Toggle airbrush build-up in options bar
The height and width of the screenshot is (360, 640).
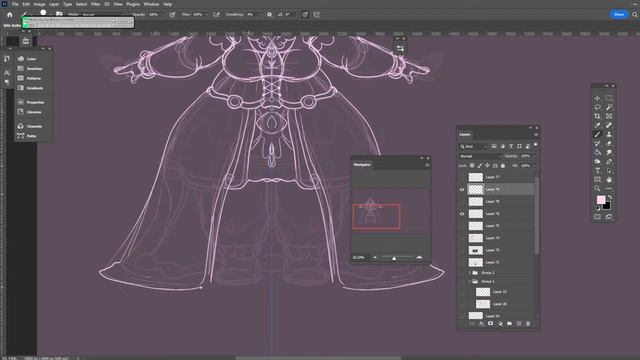click(216, 14)
